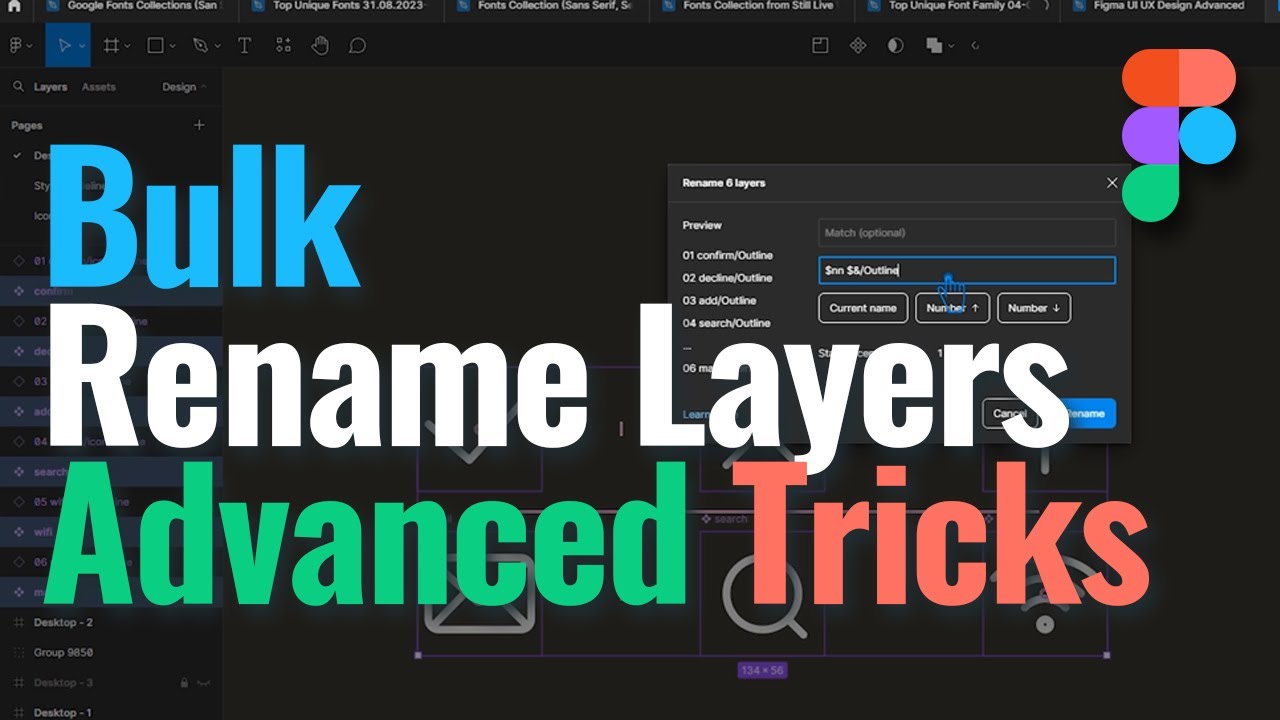
Task: Expand the Frame tool dropdown arrow
Action: (127, 47)
